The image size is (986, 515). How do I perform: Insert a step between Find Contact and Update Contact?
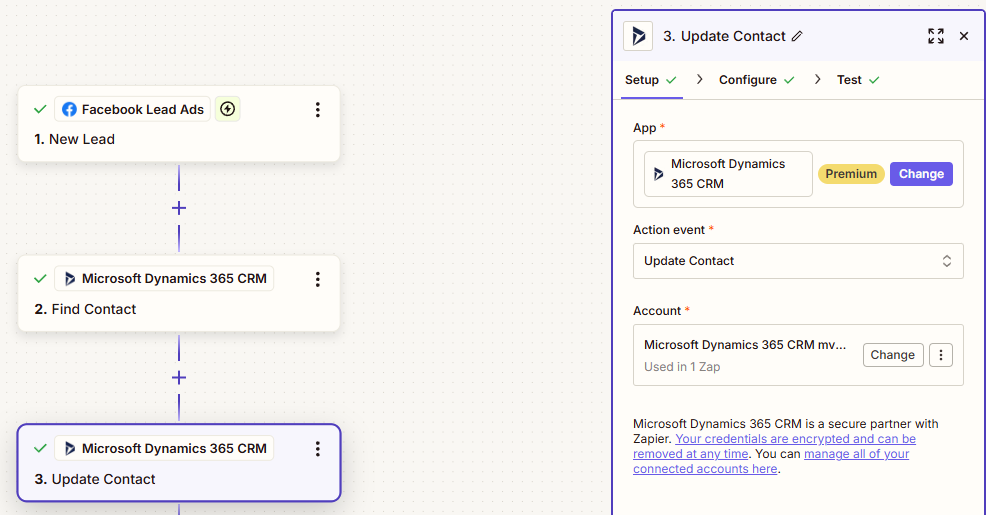click(179, 378)
